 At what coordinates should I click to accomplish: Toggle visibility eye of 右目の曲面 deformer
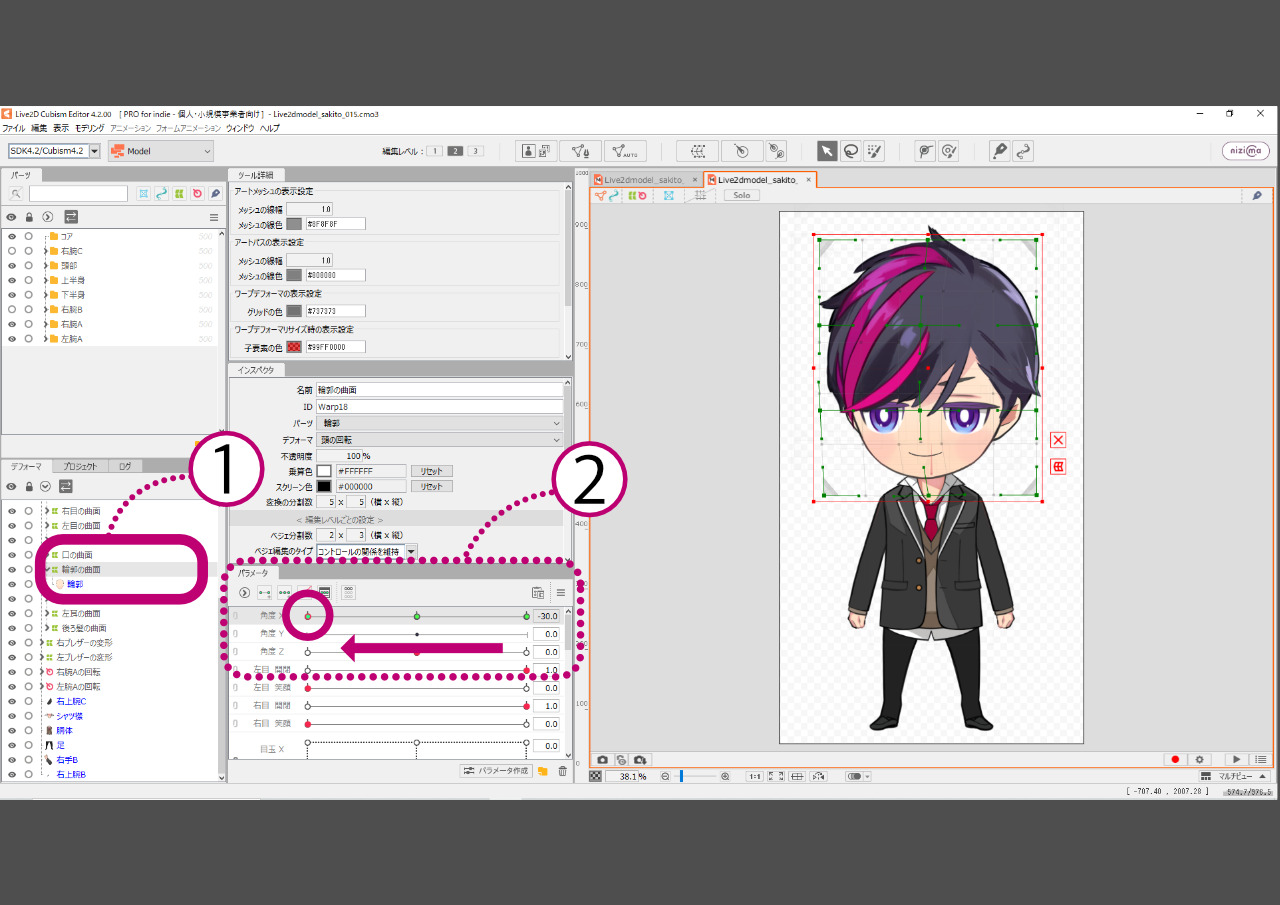point(12,510)
